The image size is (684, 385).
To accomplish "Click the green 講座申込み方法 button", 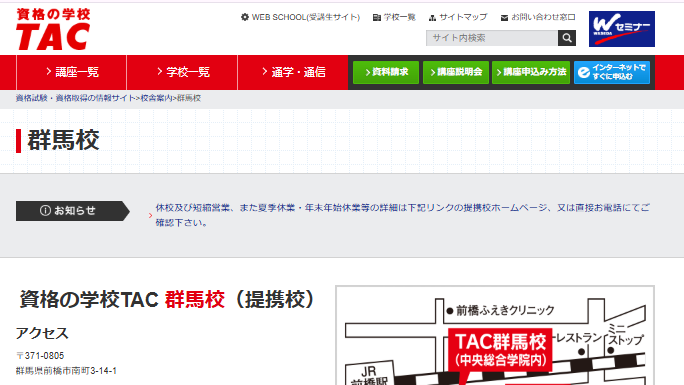I will point(531,72).
